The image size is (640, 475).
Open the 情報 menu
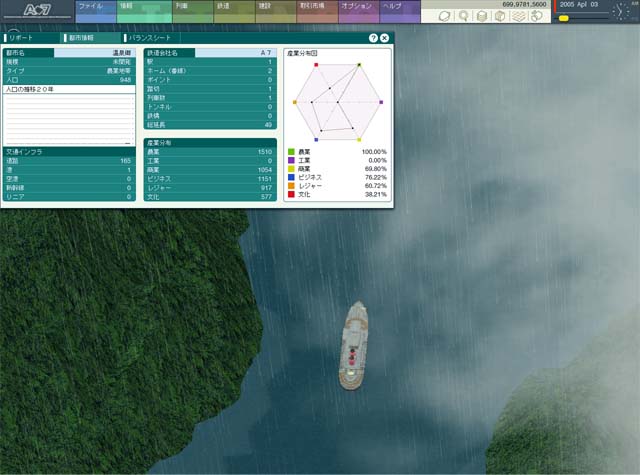pyautogui.click(x=144, y=11)
